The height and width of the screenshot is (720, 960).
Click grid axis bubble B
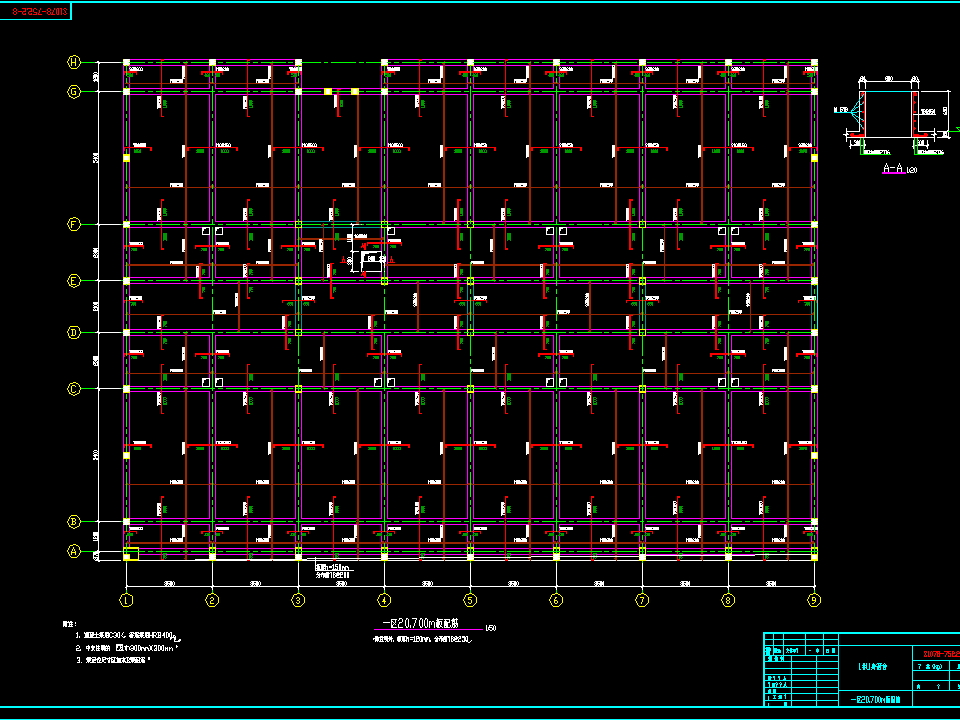74,522
